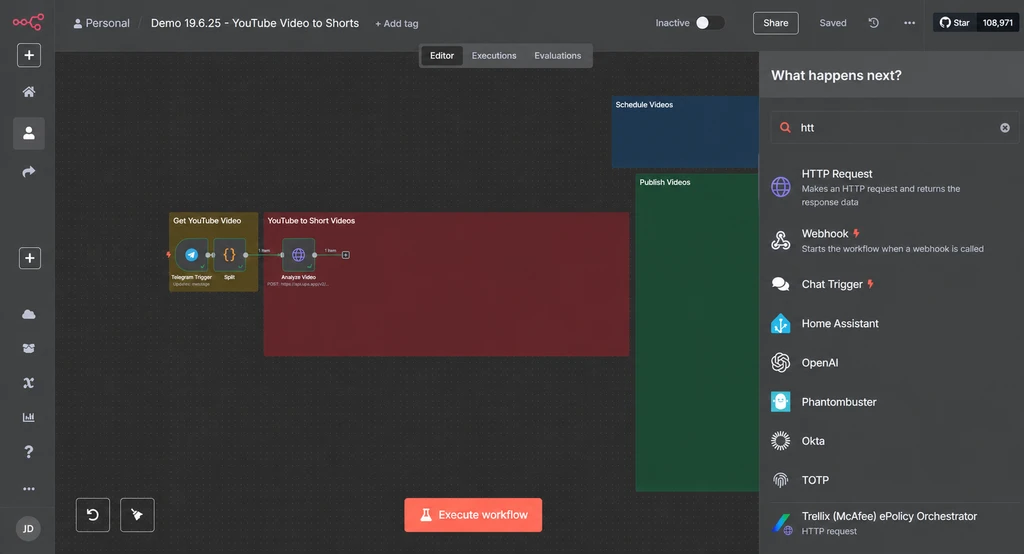Image resolution: width=1024 pixels, height=554 pixels.
Task: Click the Schedule Videos sticky note
Action: 685,132
